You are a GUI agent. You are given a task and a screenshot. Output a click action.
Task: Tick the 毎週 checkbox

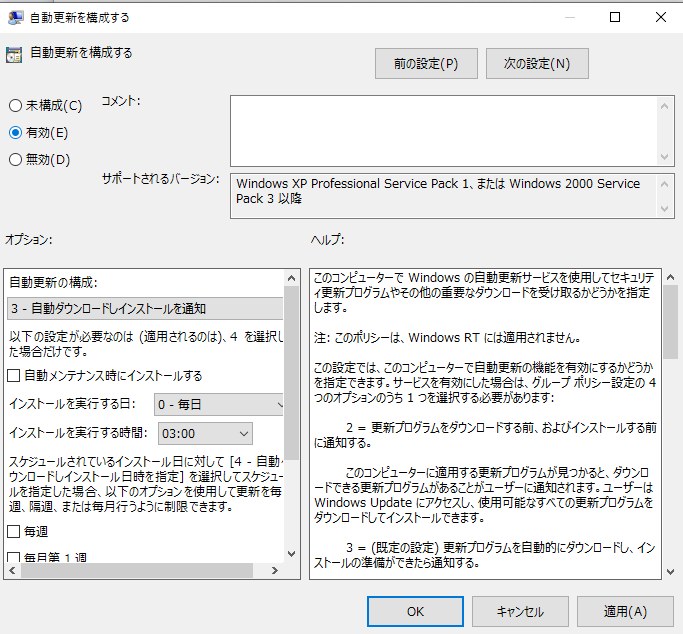click(x=15, y=530)
